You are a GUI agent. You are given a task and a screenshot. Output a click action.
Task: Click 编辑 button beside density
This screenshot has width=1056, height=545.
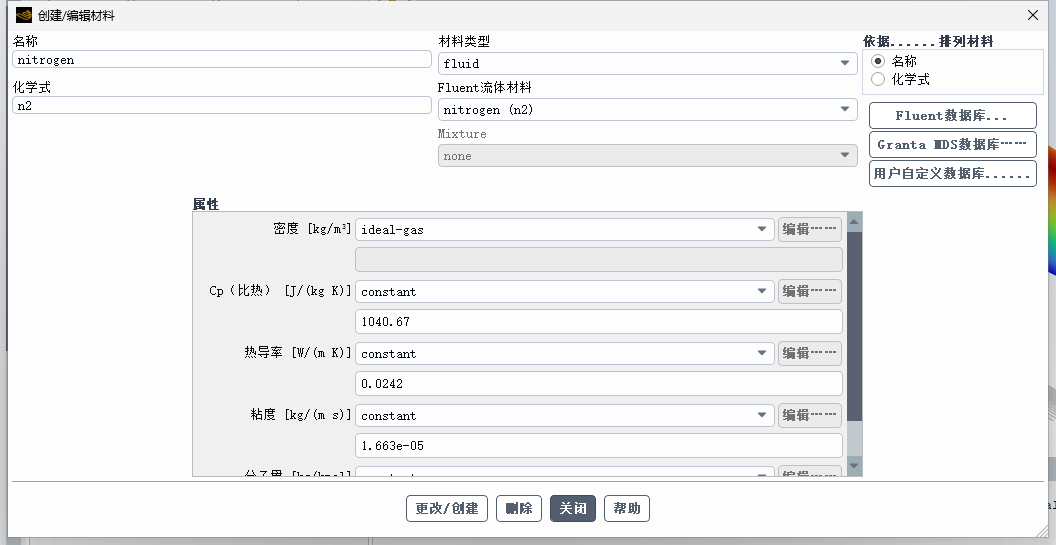[810, 229]
